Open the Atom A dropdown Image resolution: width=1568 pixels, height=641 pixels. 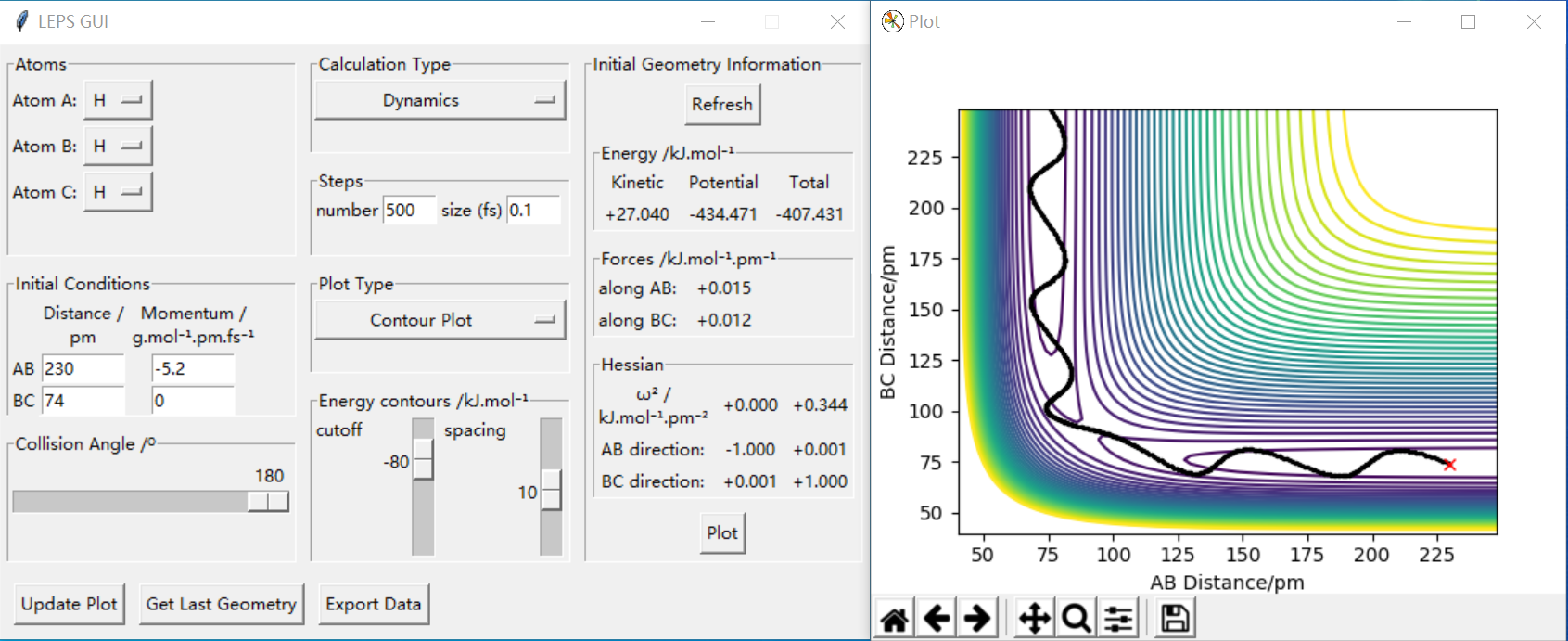[118, 100]
